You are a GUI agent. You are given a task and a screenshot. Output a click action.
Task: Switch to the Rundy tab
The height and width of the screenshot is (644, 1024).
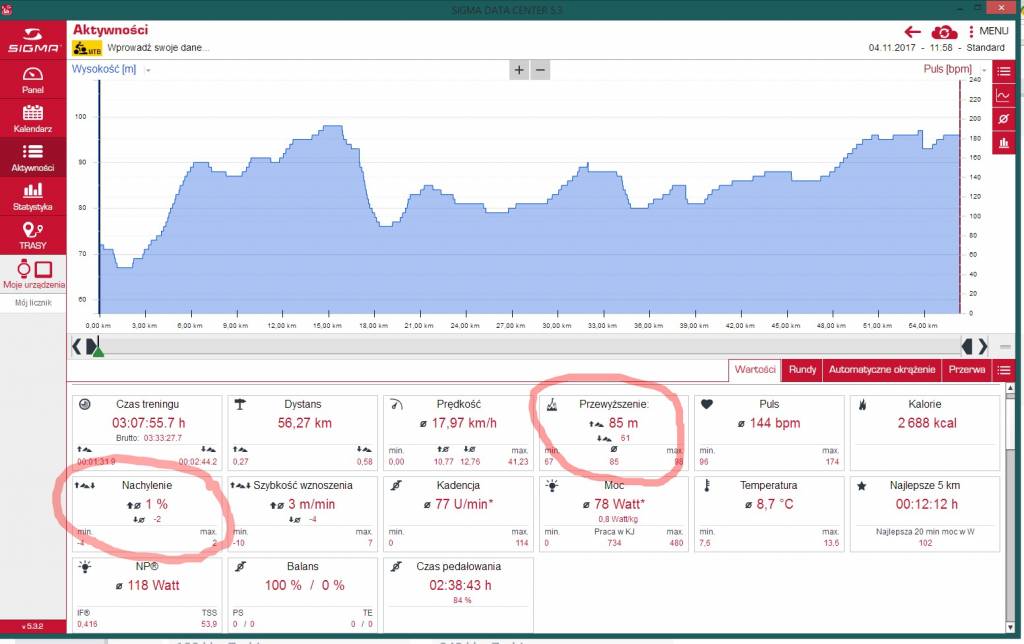click(802, 370)
